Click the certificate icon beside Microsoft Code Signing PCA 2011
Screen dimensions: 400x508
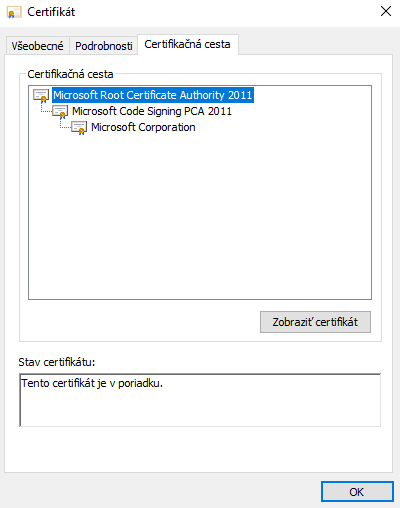click(60, 112)
